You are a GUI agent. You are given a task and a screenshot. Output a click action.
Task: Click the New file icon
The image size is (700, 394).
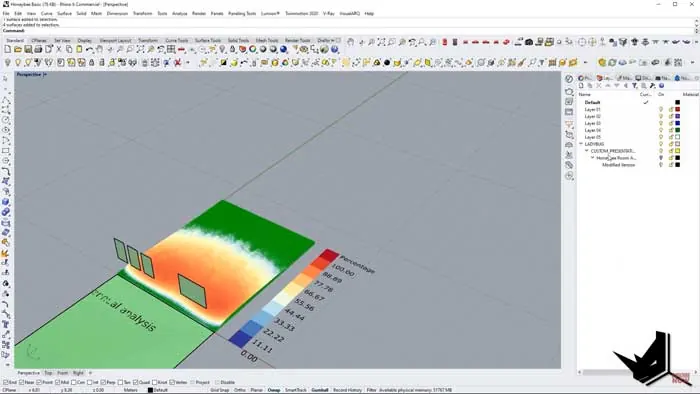click(x=8, y=50)
